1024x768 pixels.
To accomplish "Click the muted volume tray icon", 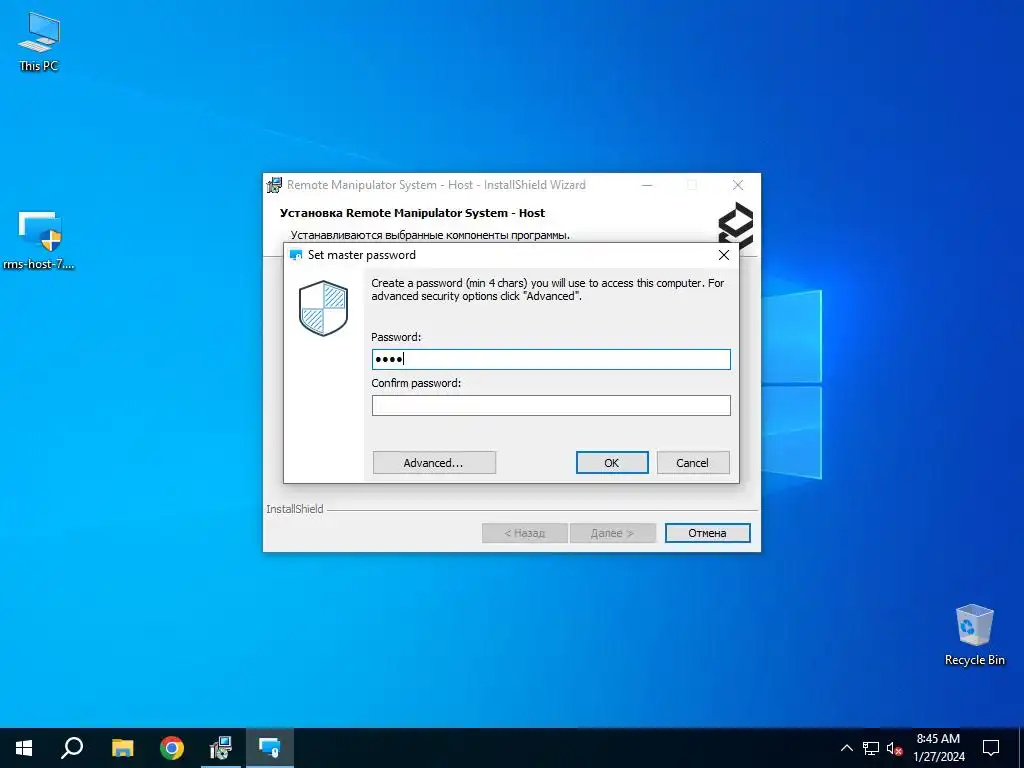I will pos(894,748).
